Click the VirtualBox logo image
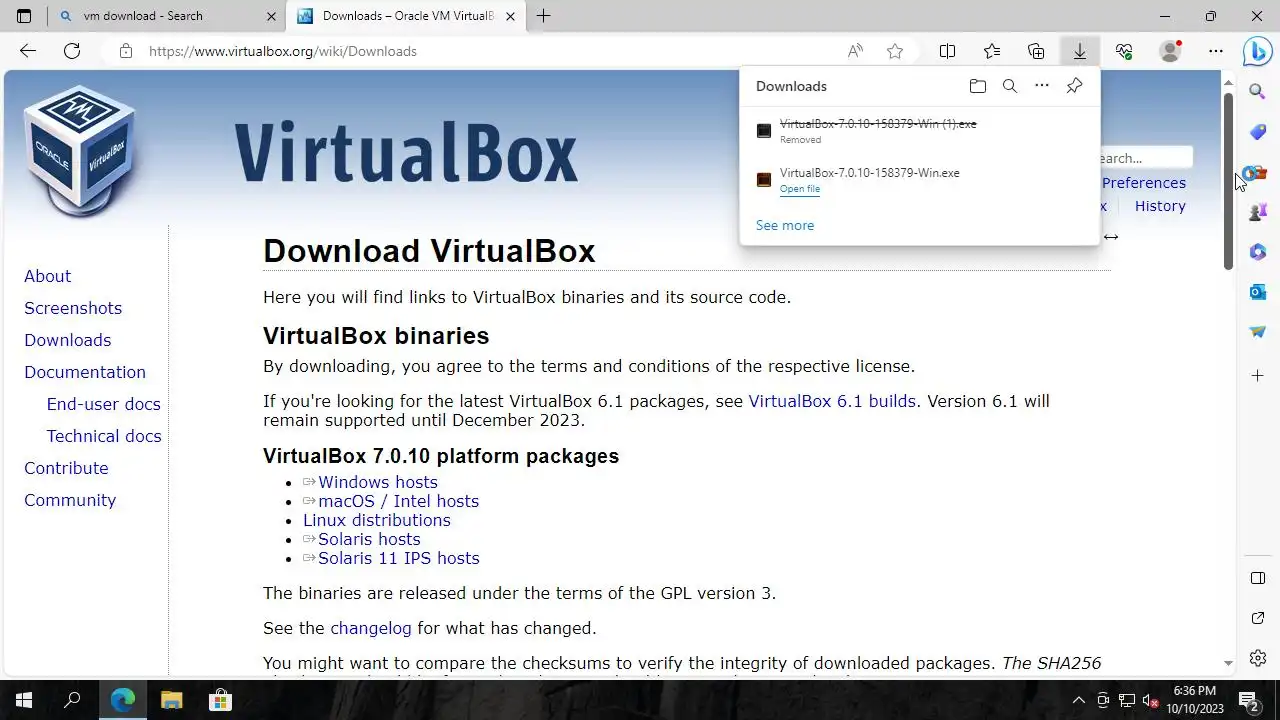The height and width of the screenshot is (720, 1280). [x=82, y=150]
